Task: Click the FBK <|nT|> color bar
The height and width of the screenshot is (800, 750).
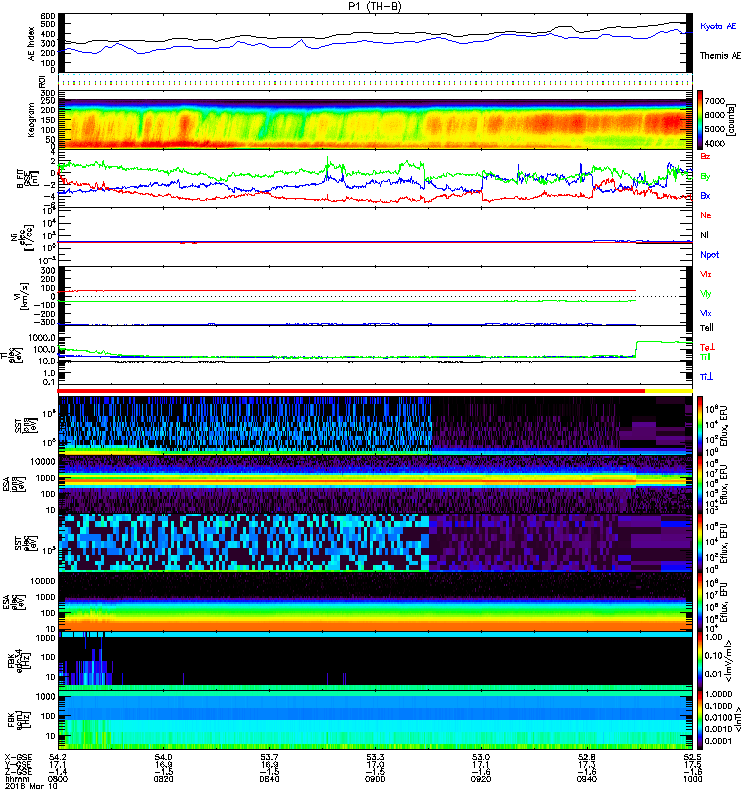Action: tap(699, 720)
